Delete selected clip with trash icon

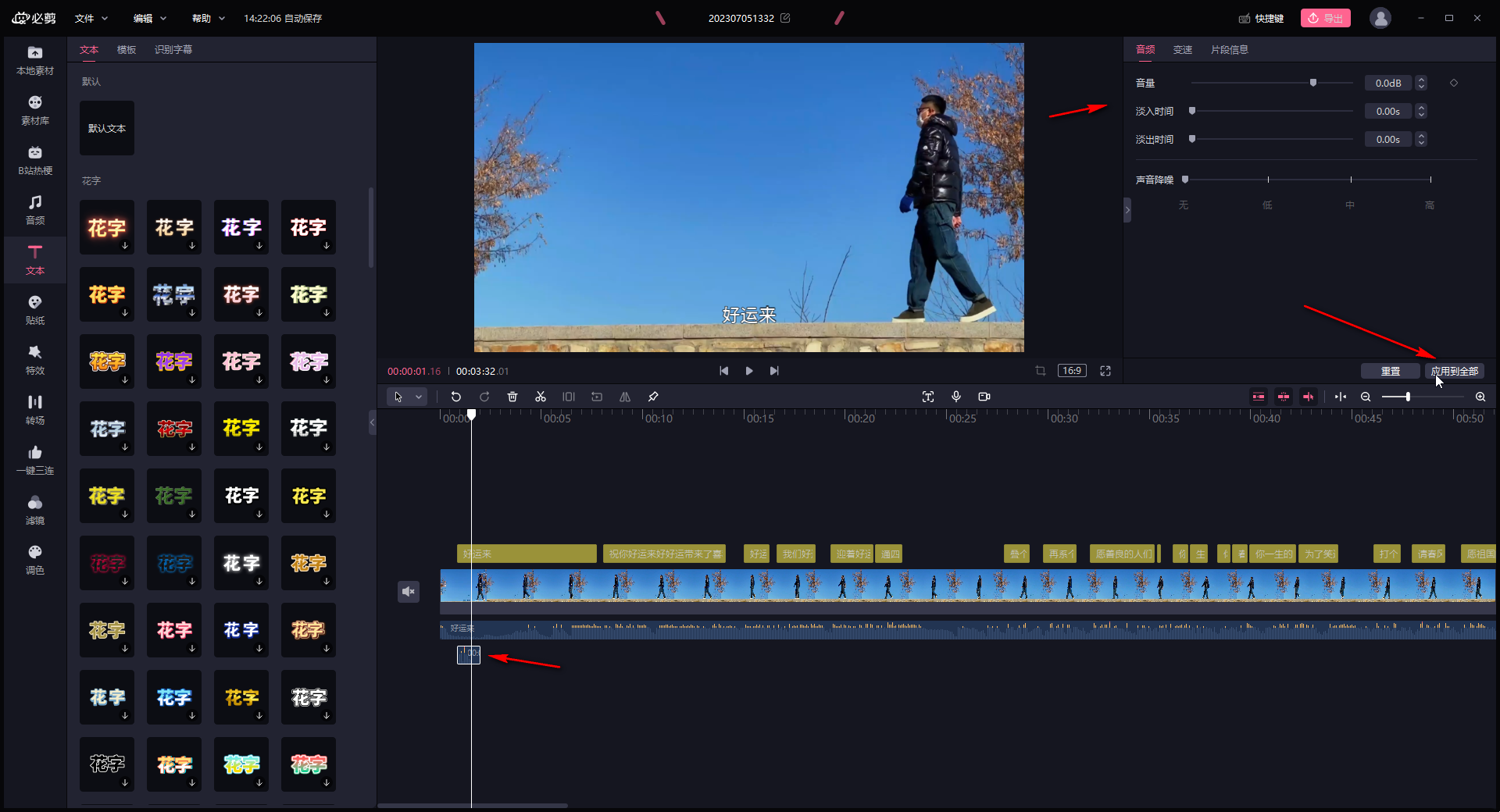coord(512,397)
